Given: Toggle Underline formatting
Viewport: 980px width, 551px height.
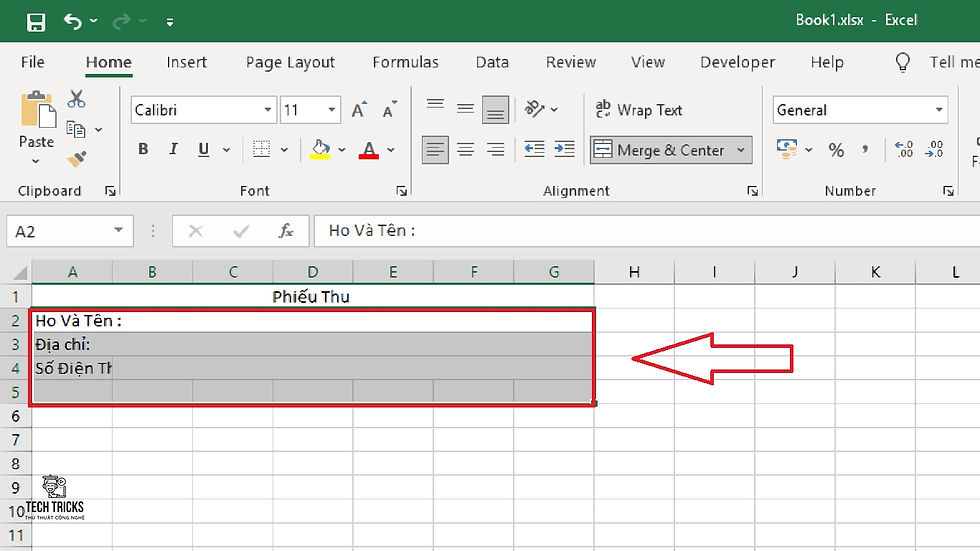Looking at the screenshot, I should point(203,149).
